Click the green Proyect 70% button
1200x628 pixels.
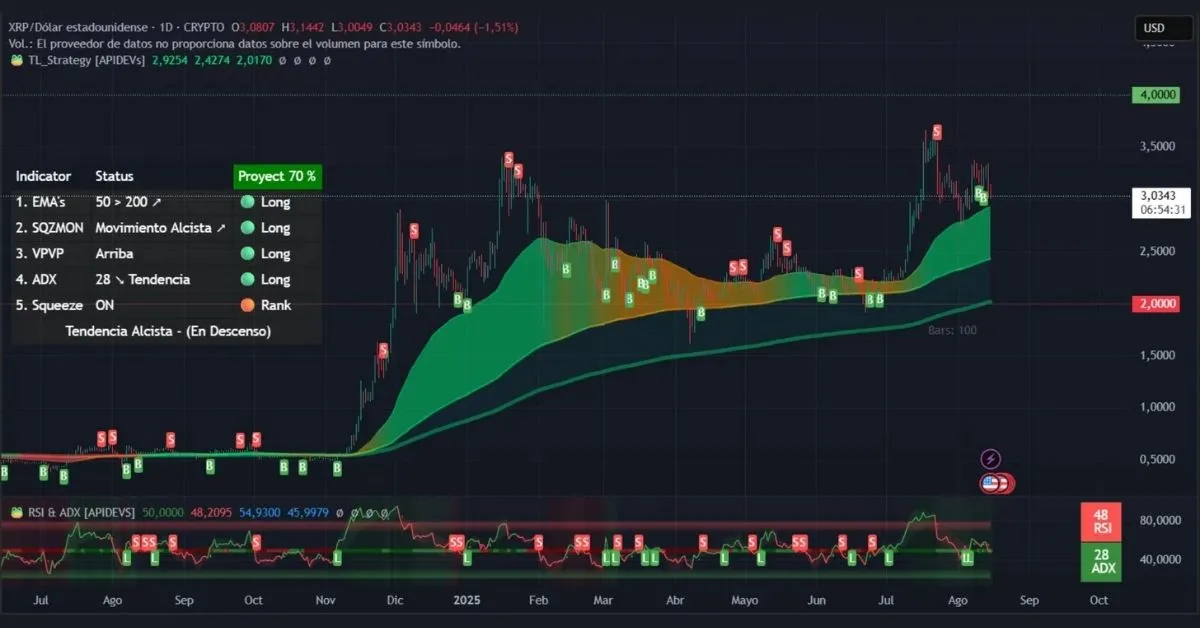pos(277,176)
